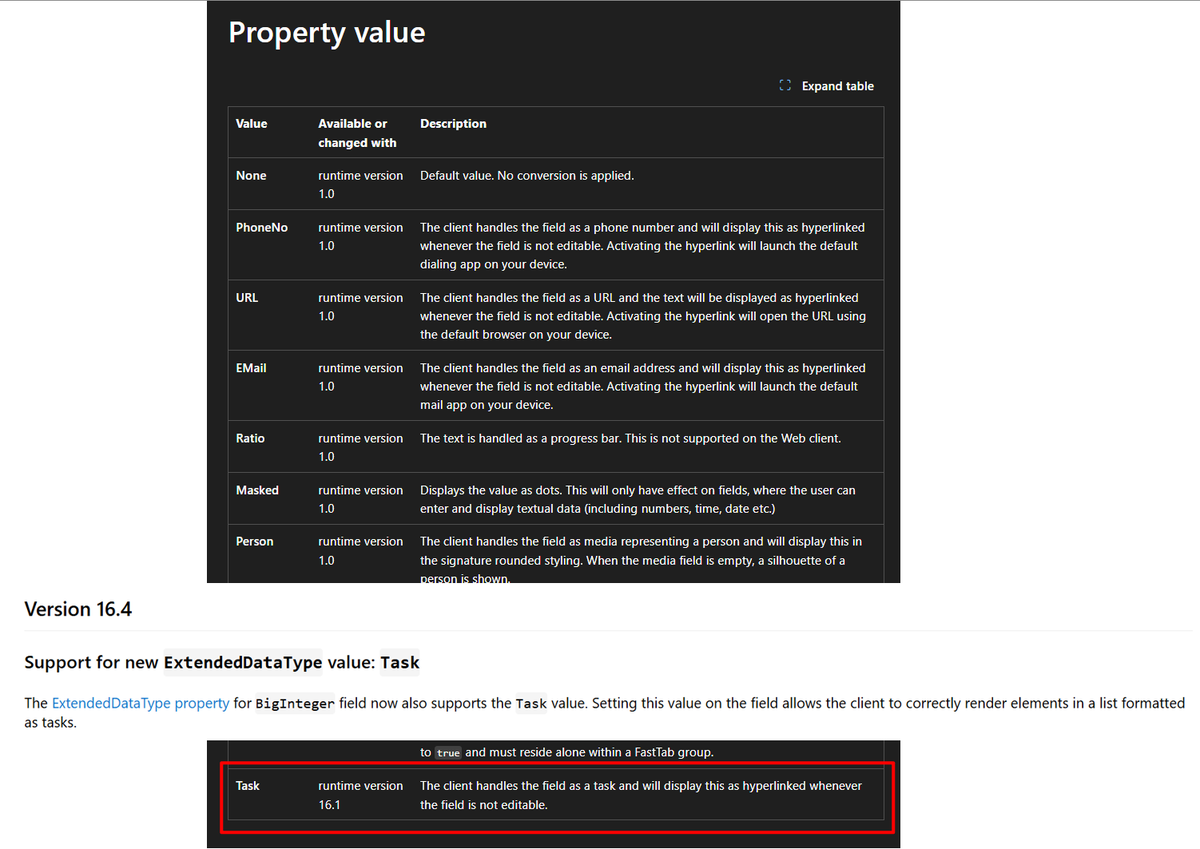
Task: Click the Available or changed with header
Action: point(357,133)
